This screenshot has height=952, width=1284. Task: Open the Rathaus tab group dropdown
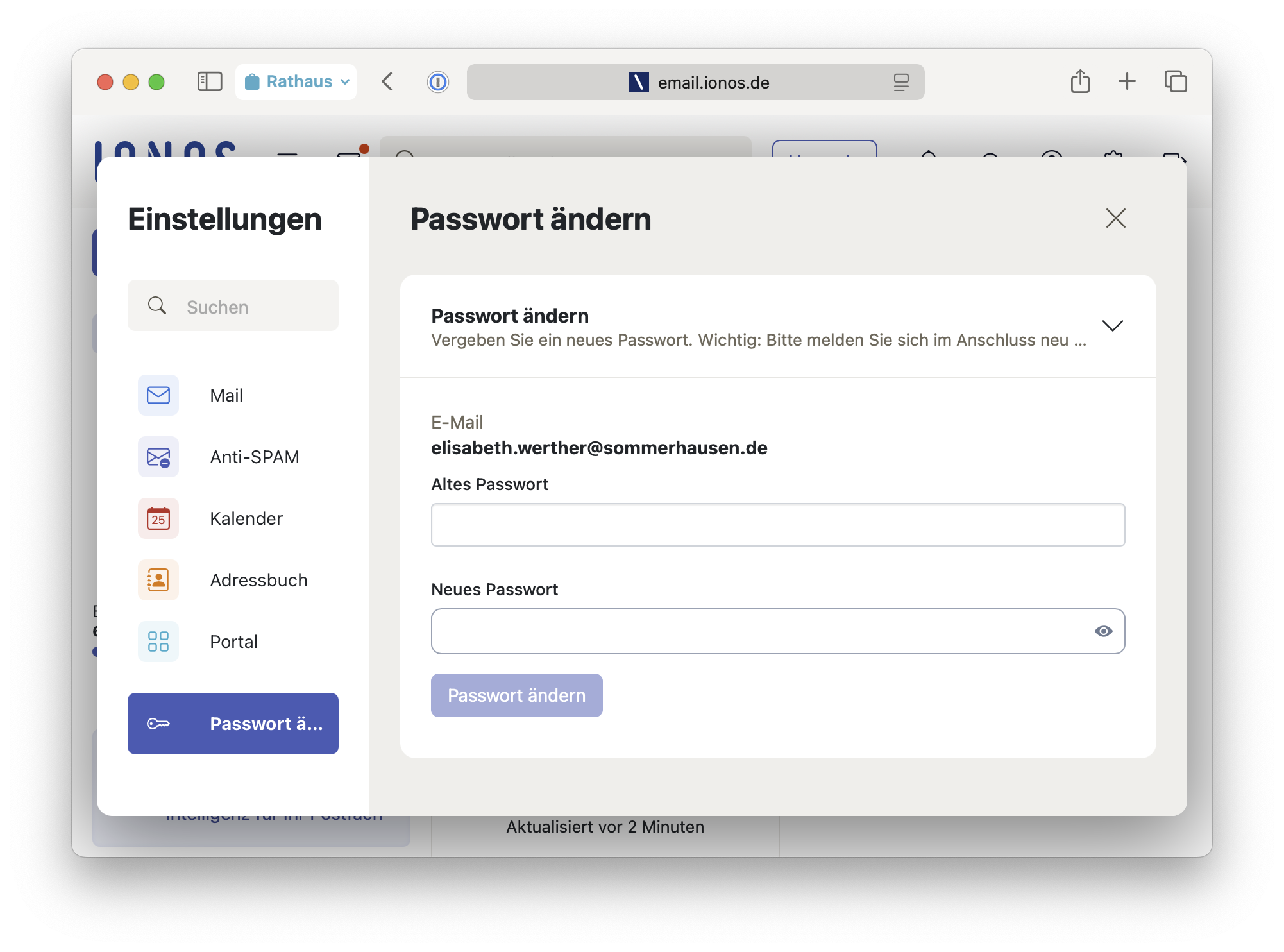point(296,82)
